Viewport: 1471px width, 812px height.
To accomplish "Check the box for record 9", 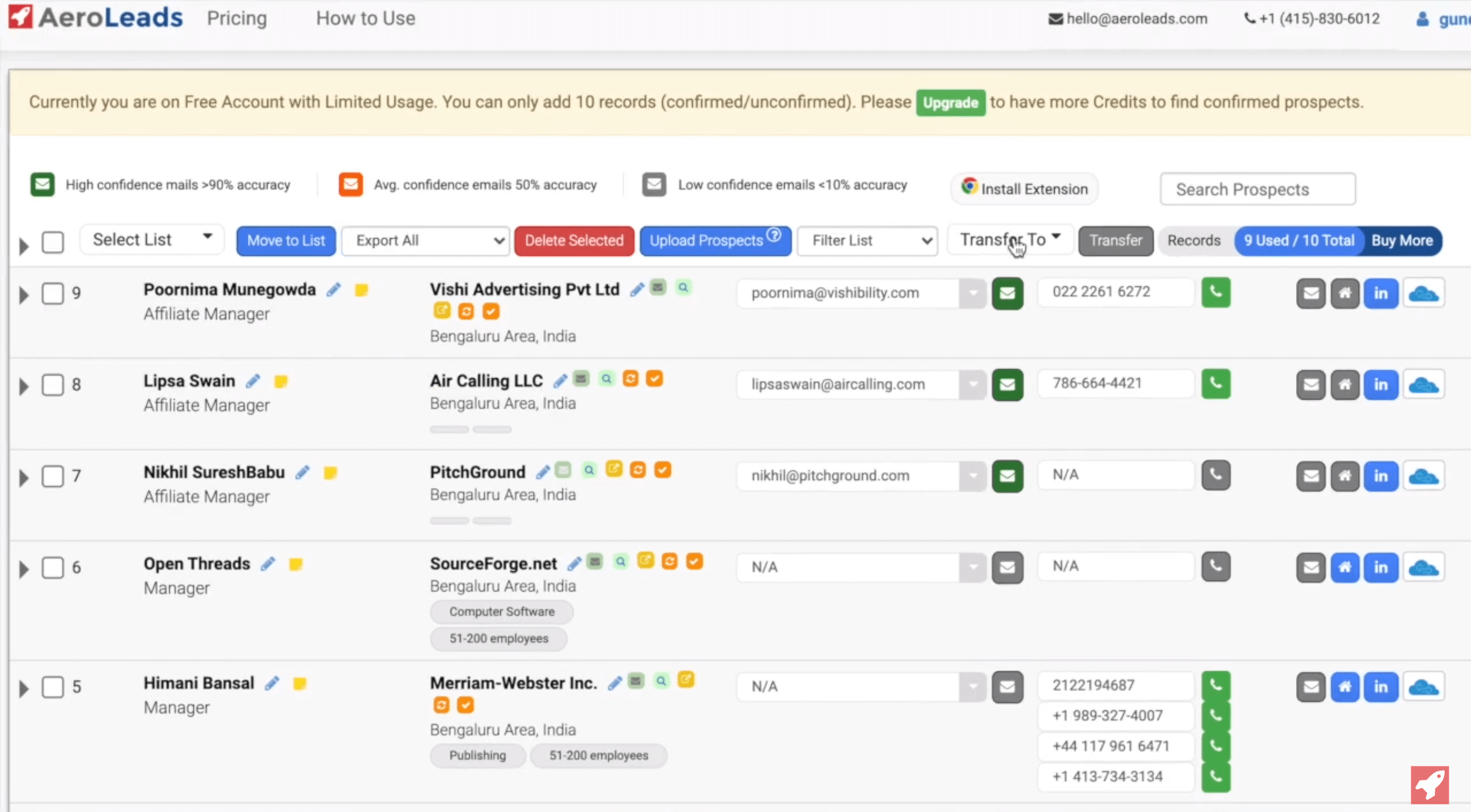I will [x=52, y=293].
